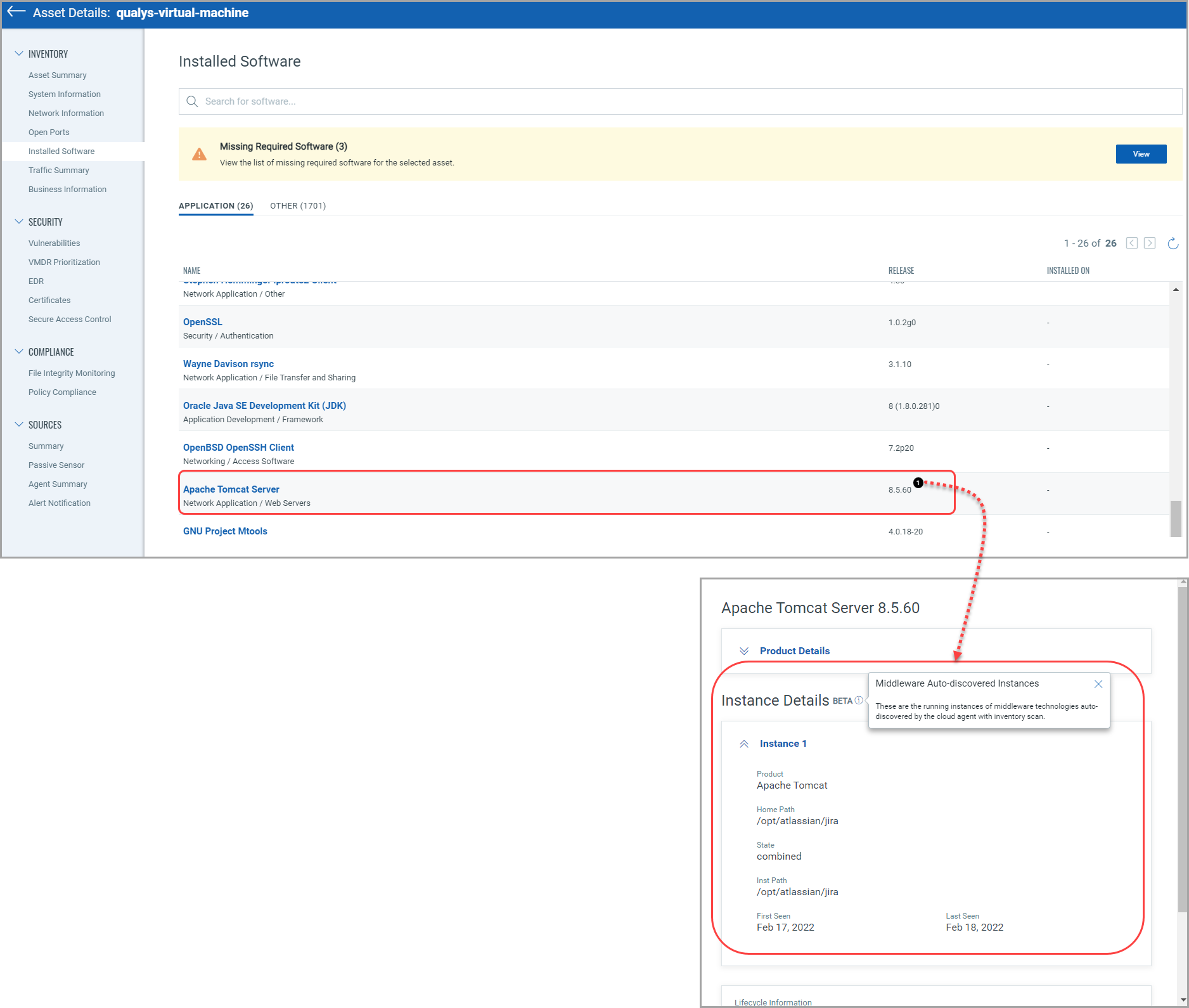The height and width of the screenshot is (1008, 1189).
Task: Open Open Ports in sidebar
Action: (x=49, y=132)
